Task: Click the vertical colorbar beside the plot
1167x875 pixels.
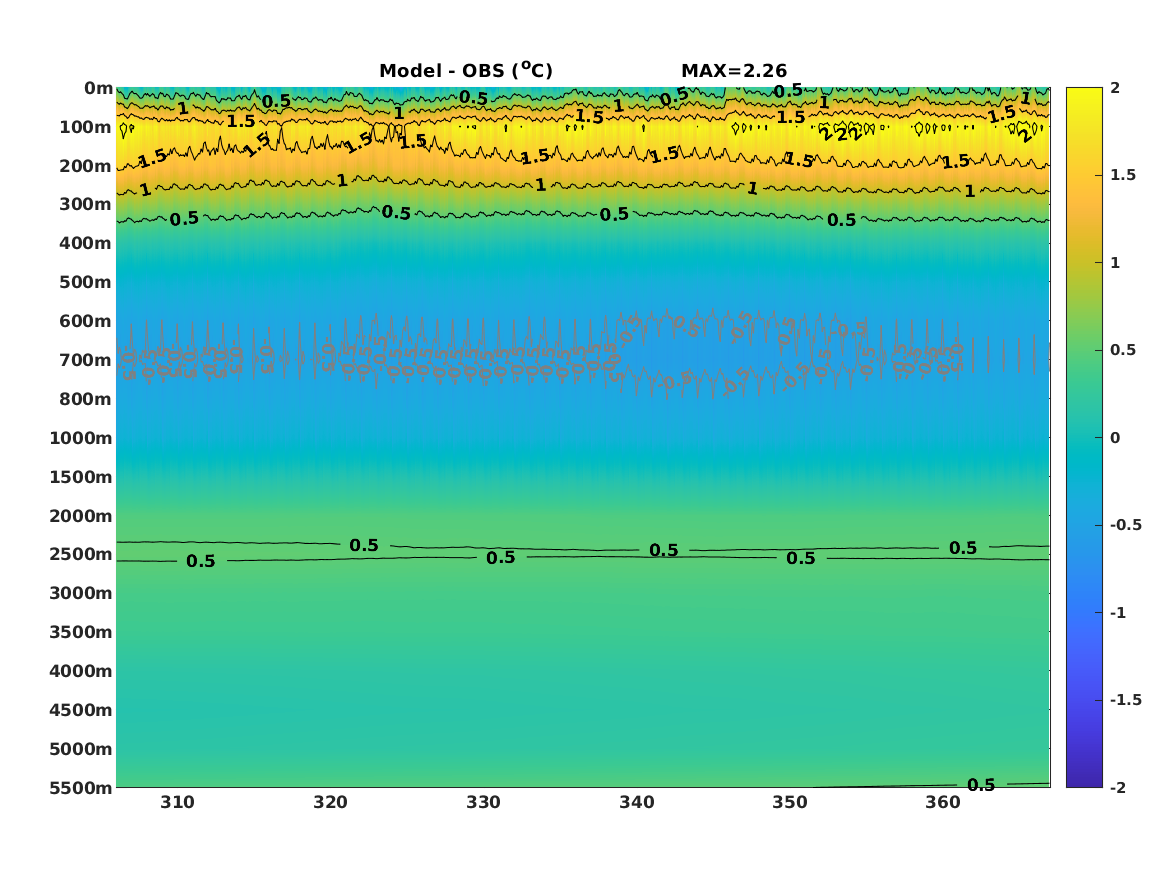Action: [x=1084, y=438]
